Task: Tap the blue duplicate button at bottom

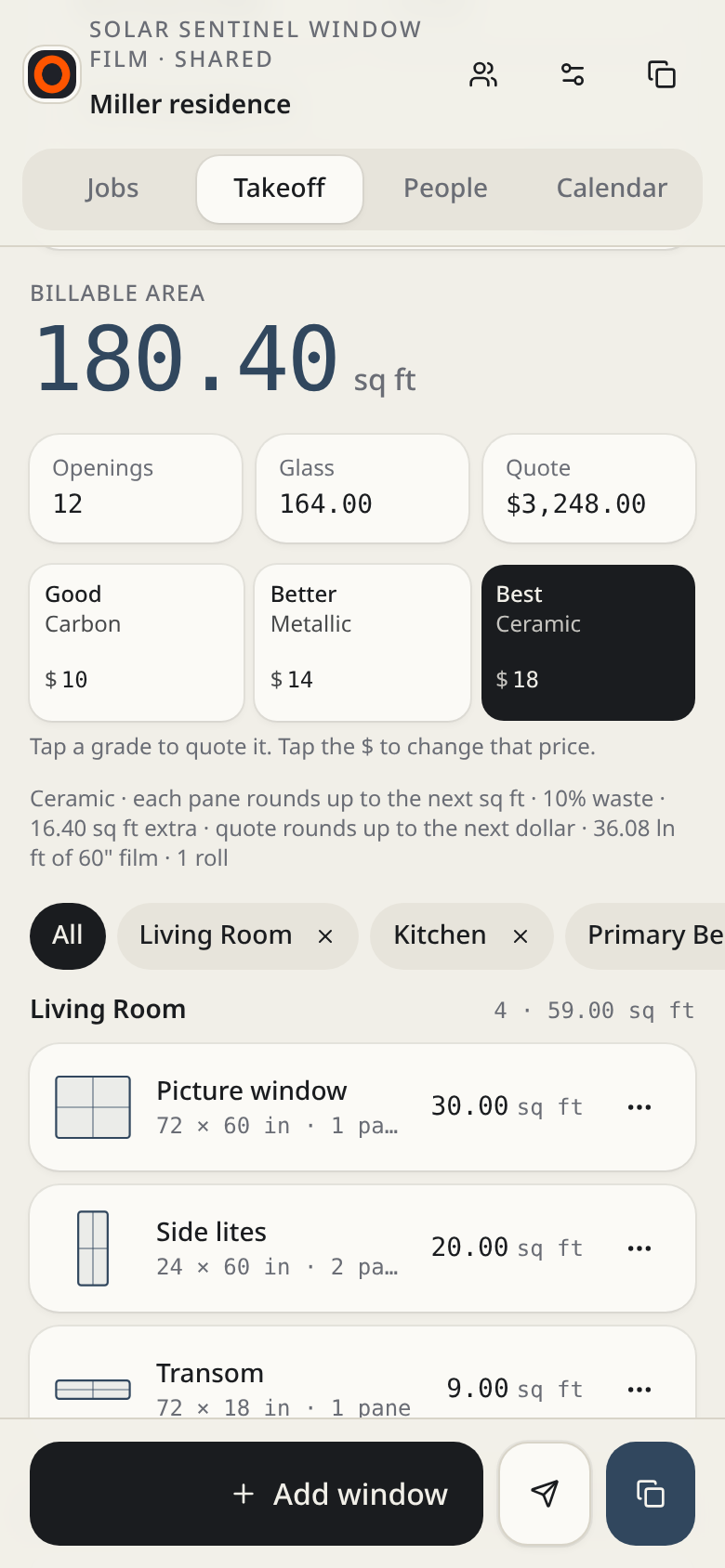Action: pyautogui.click(x=651, y=1494)
